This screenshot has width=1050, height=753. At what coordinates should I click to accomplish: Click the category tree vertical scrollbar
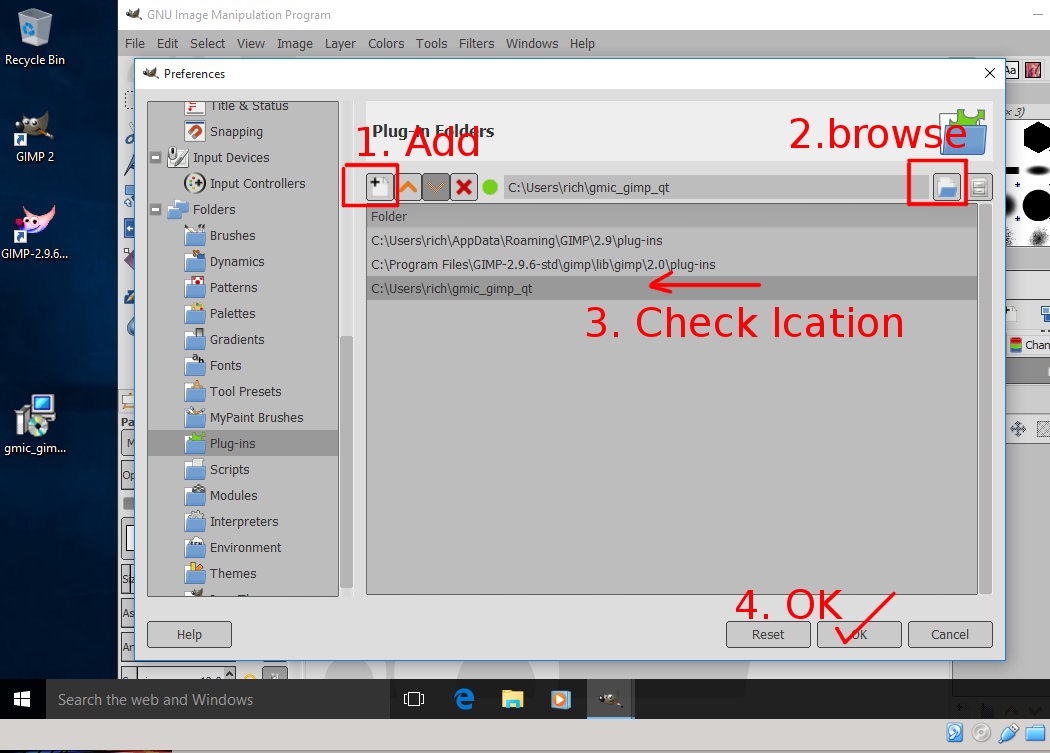346,462
